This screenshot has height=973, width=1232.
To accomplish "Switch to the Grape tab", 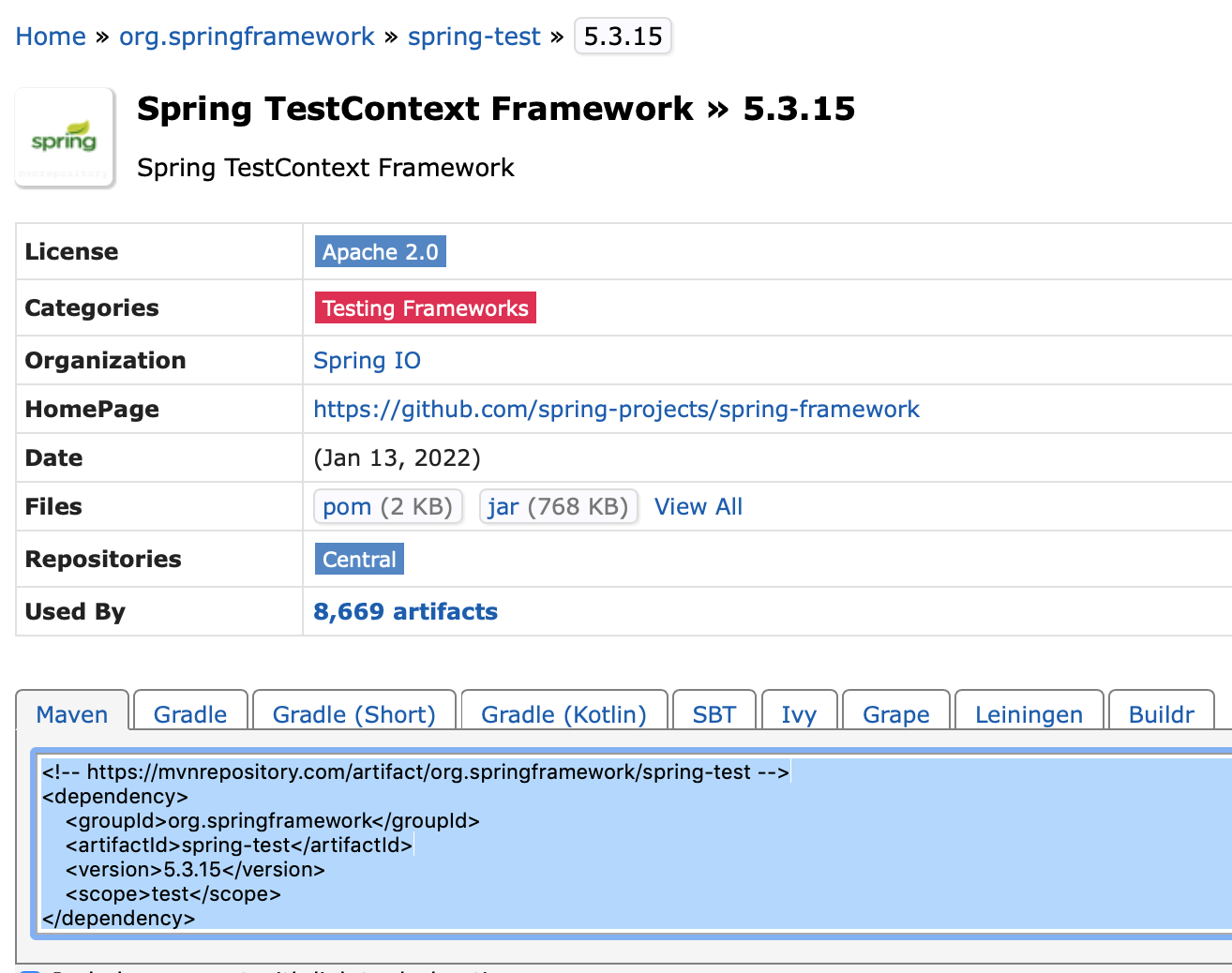I will [896, 713].
